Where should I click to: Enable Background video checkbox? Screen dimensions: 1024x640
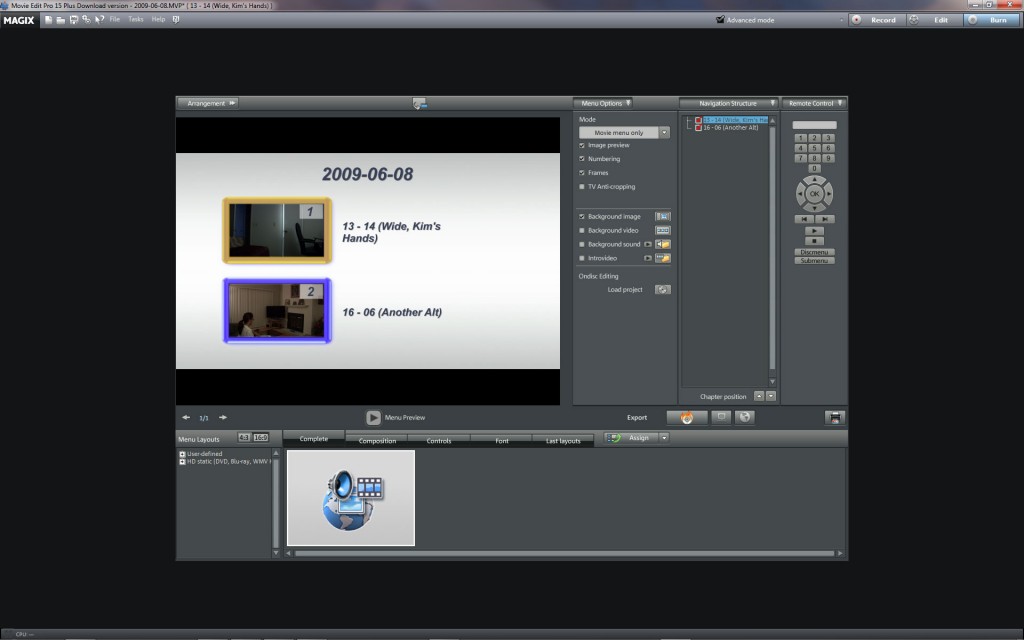point(582,231)
